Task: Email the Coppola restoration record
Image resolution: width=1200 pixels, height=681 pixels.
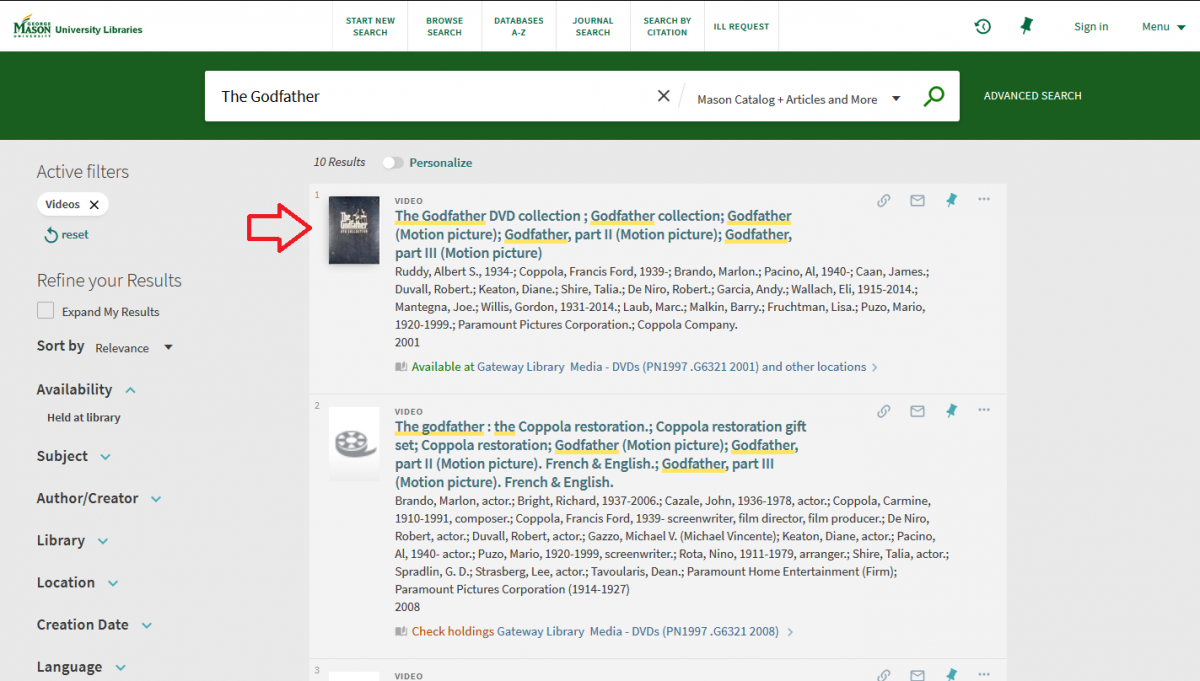Action: pyautogui.click(x=917, y=410)
